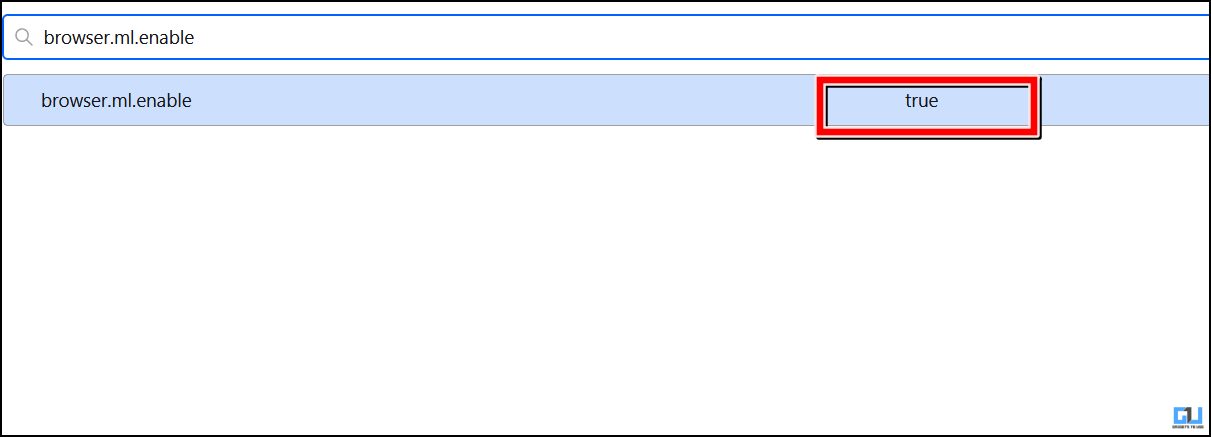Click the empty end of the search bar
1211x437 pixels.
(1000, 38)
